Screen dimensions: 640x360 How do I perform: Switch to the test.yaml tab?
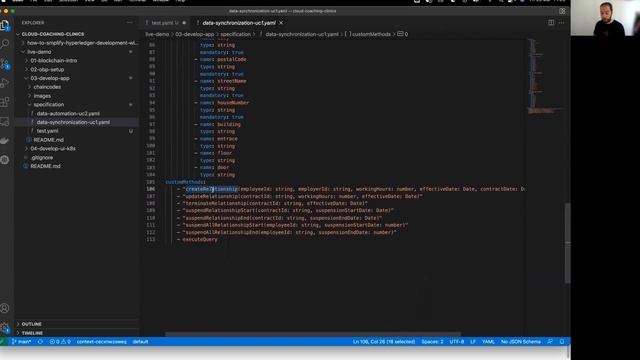(163, 23)
